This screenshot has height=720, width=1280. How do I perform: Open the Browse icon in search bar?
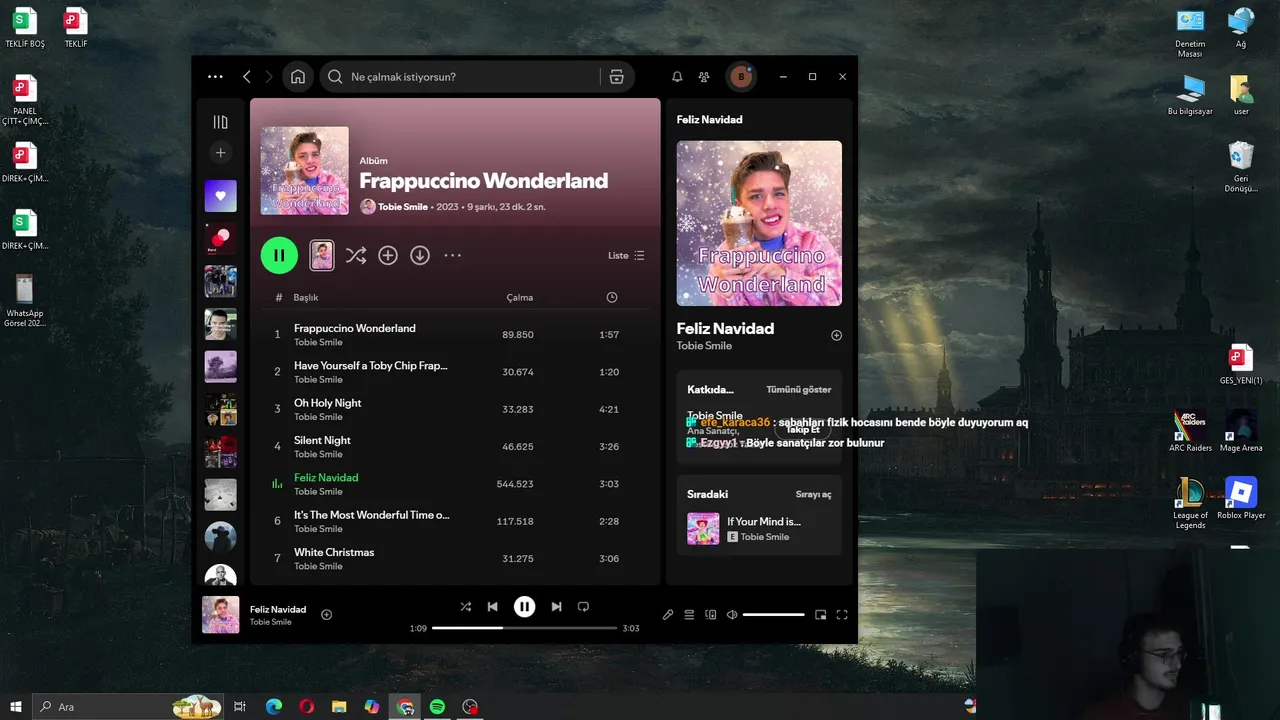[617, 77]
